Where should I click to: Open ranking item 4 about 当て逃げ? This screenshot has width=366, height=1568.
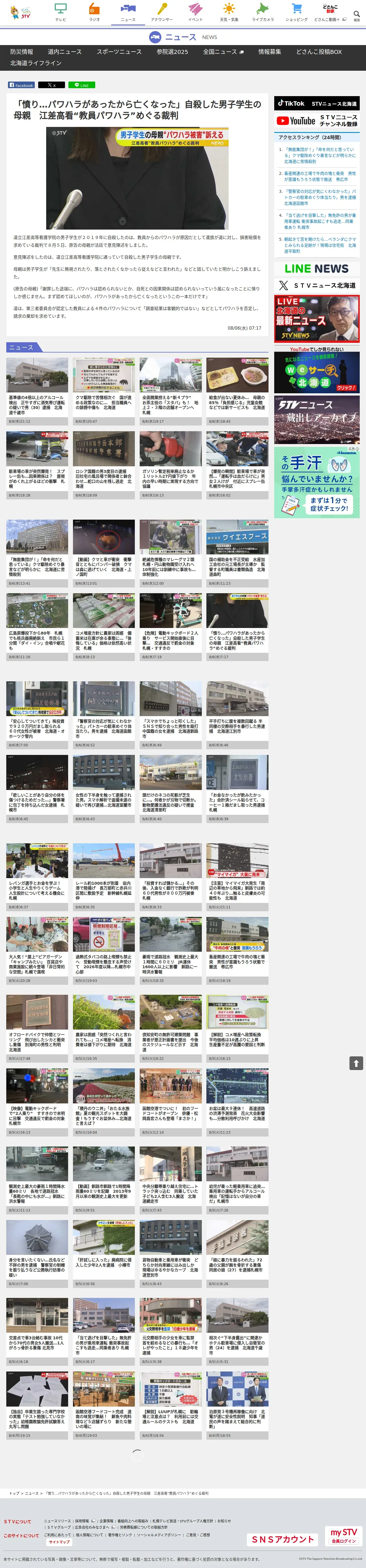click(320, 221)
